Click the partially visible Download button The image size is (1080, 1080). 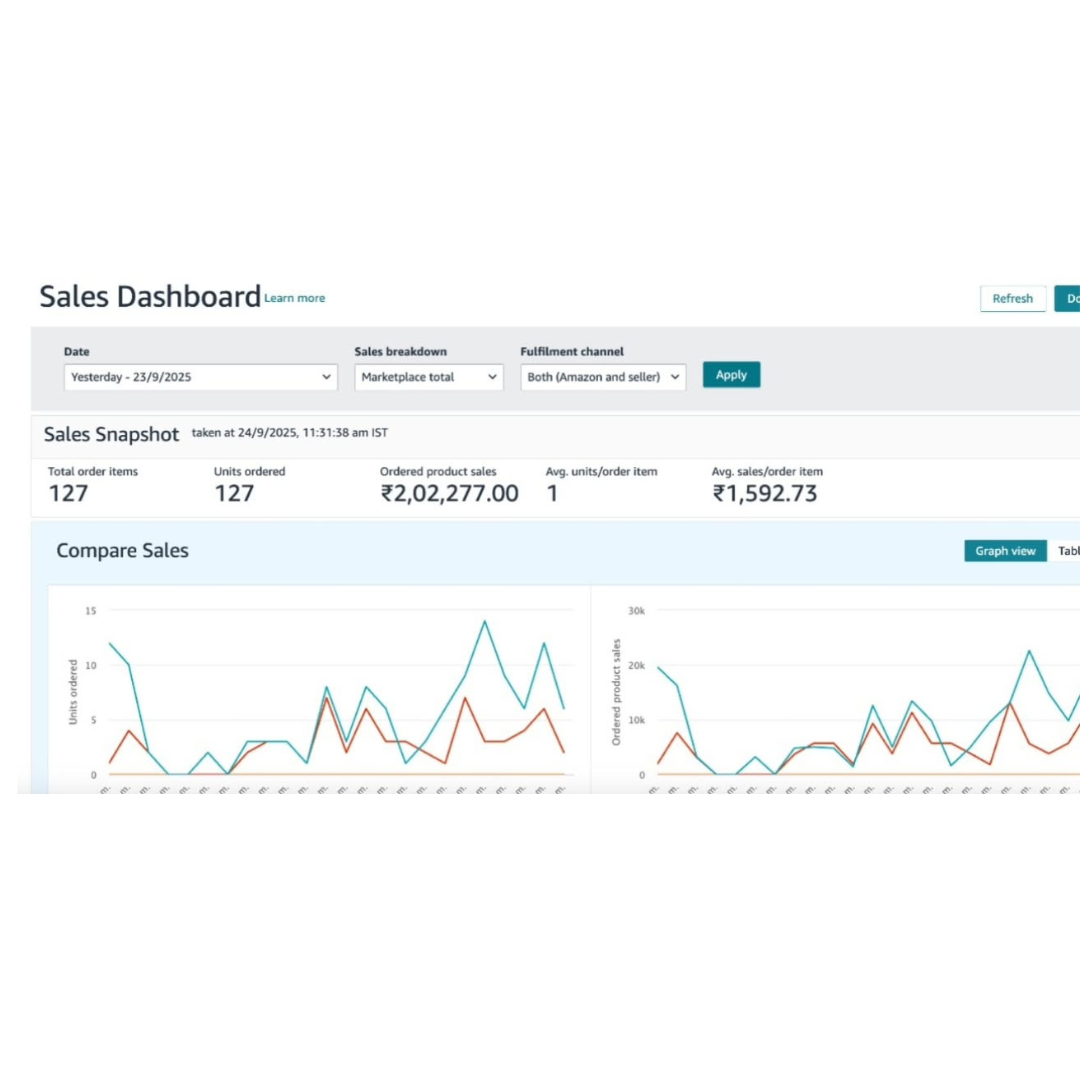click(x=1069, y=298)
